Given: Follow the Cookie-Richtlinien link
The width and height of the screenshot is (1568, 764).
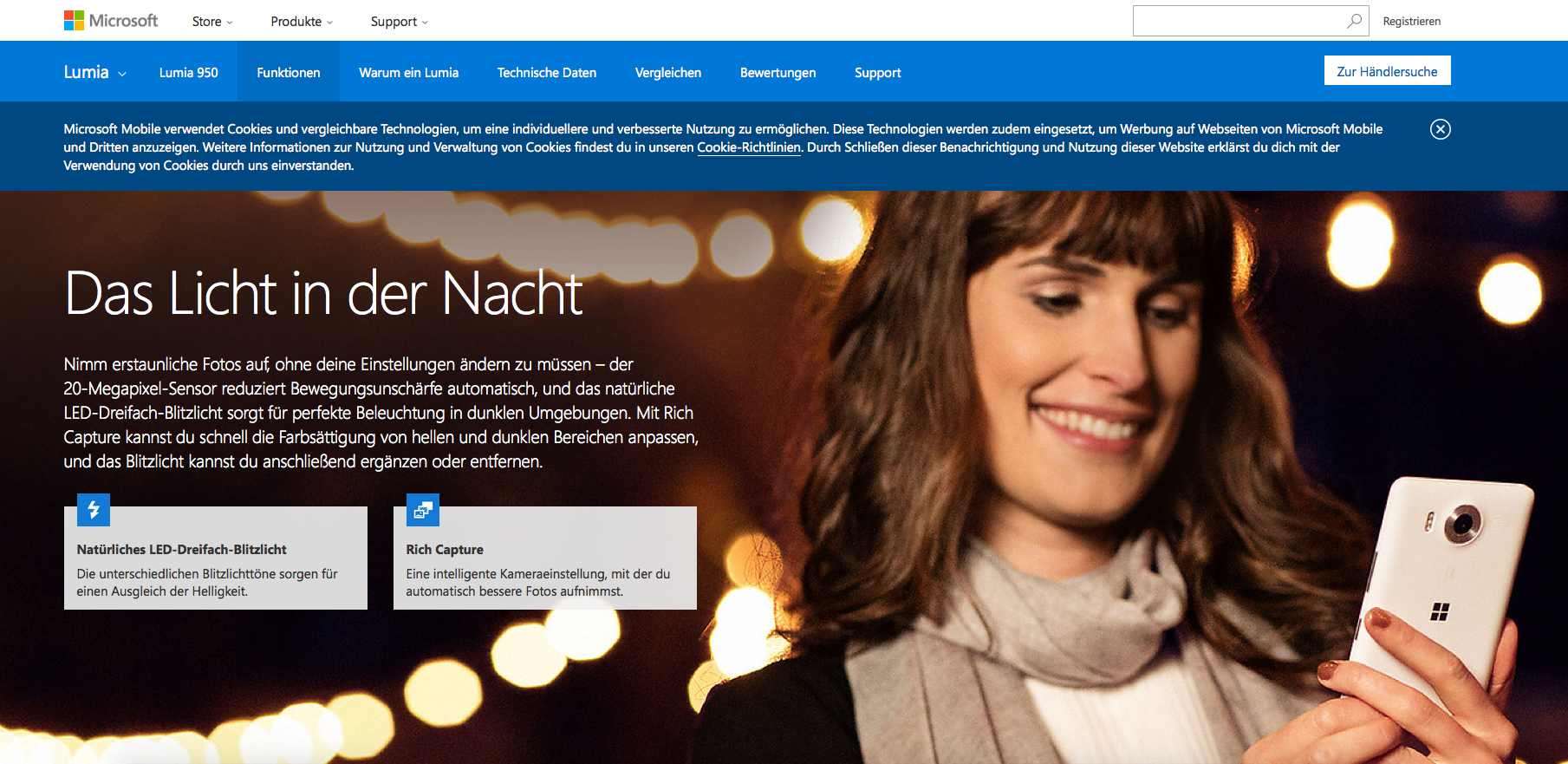Looking at the screenshot, I should pos(748,147).
